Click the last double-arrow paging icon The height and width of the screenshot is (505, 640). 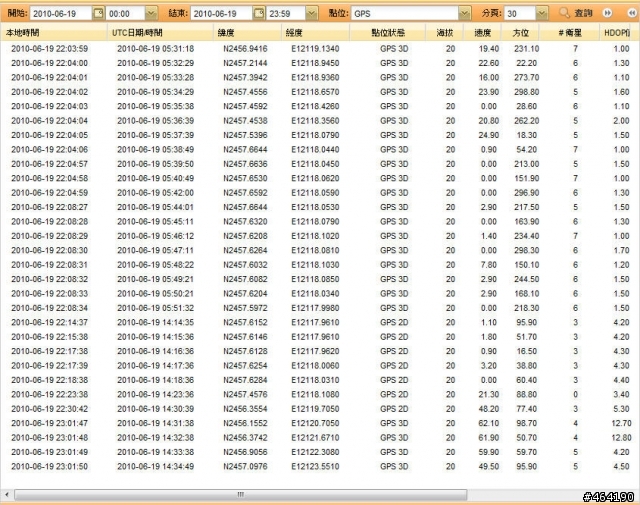[x=632, y=13]
